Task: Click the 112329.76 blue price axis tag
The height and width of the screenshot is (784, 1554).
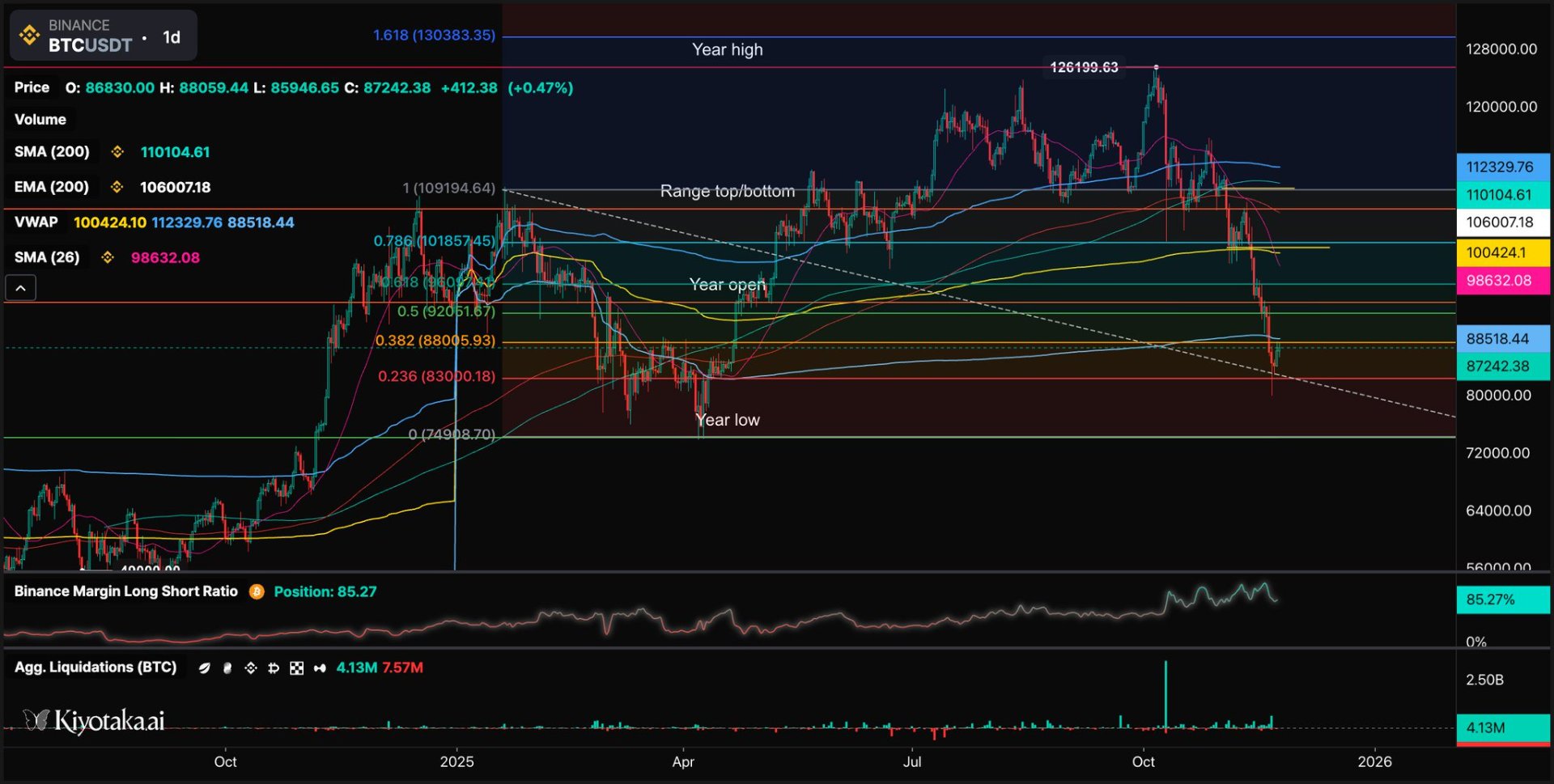Action: [1503, 167]
